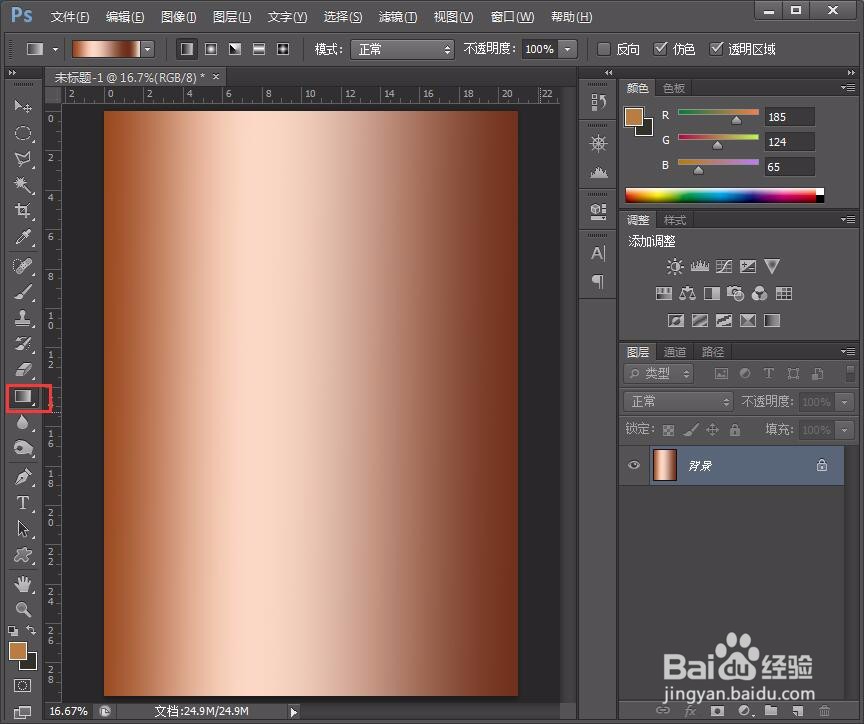This screenshot has width=864, height=724.
Task: Select the Move tool
Action: pos(23,106)
